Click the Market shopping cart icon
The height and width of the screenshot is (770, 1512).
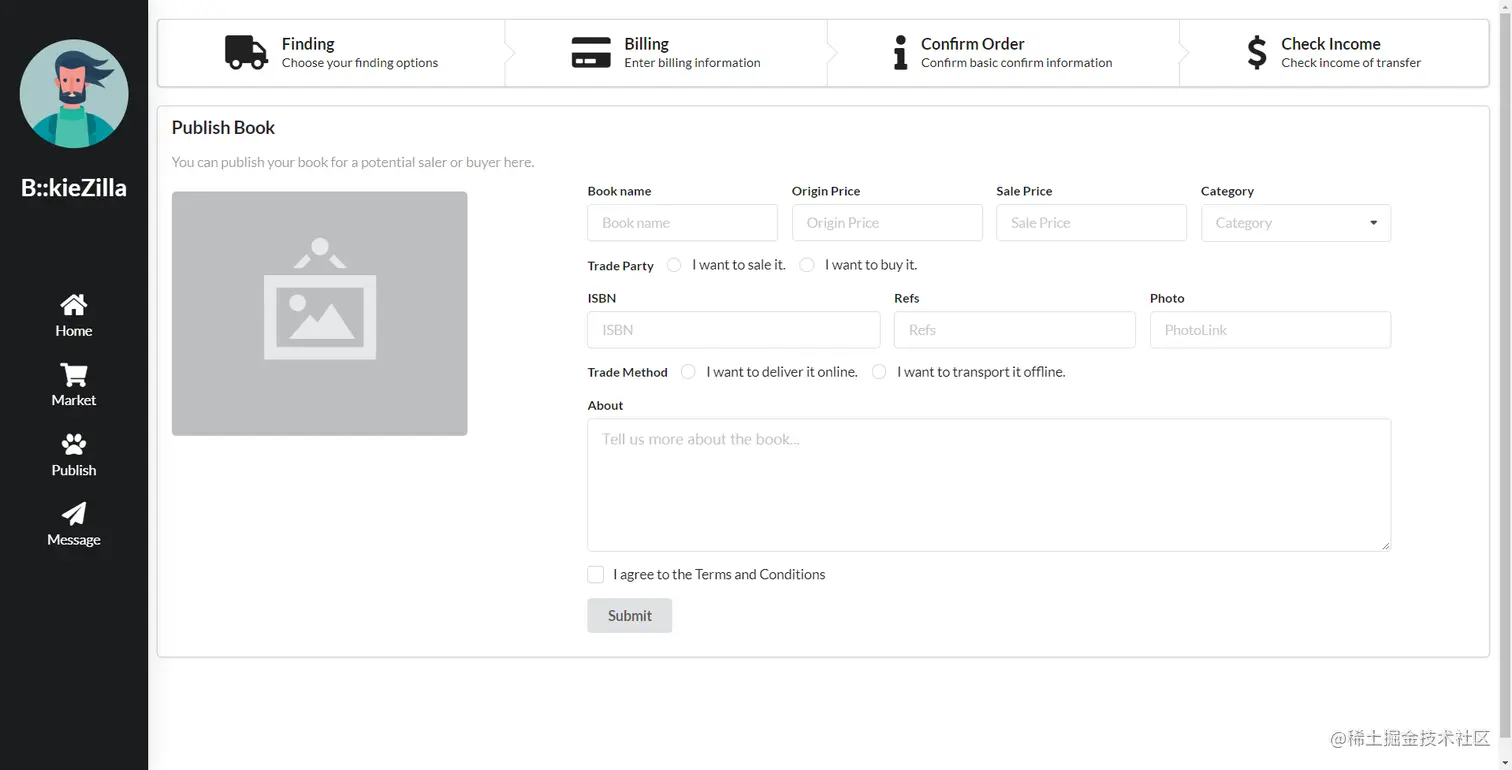point(74,374)
